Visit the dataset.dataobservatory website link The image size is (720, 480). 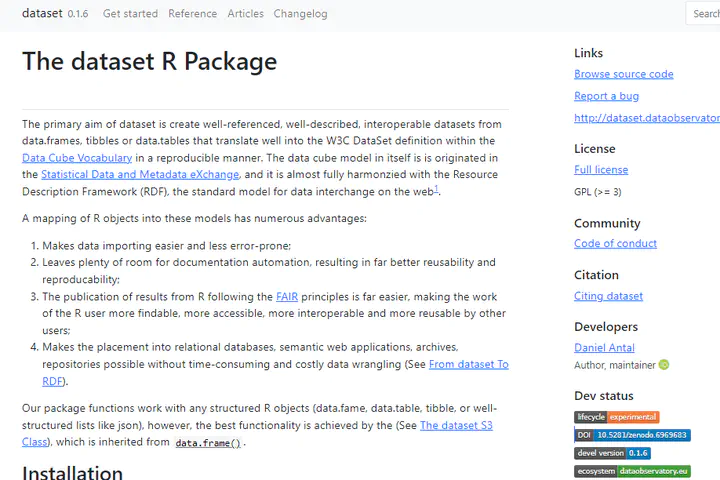point(646,118)
